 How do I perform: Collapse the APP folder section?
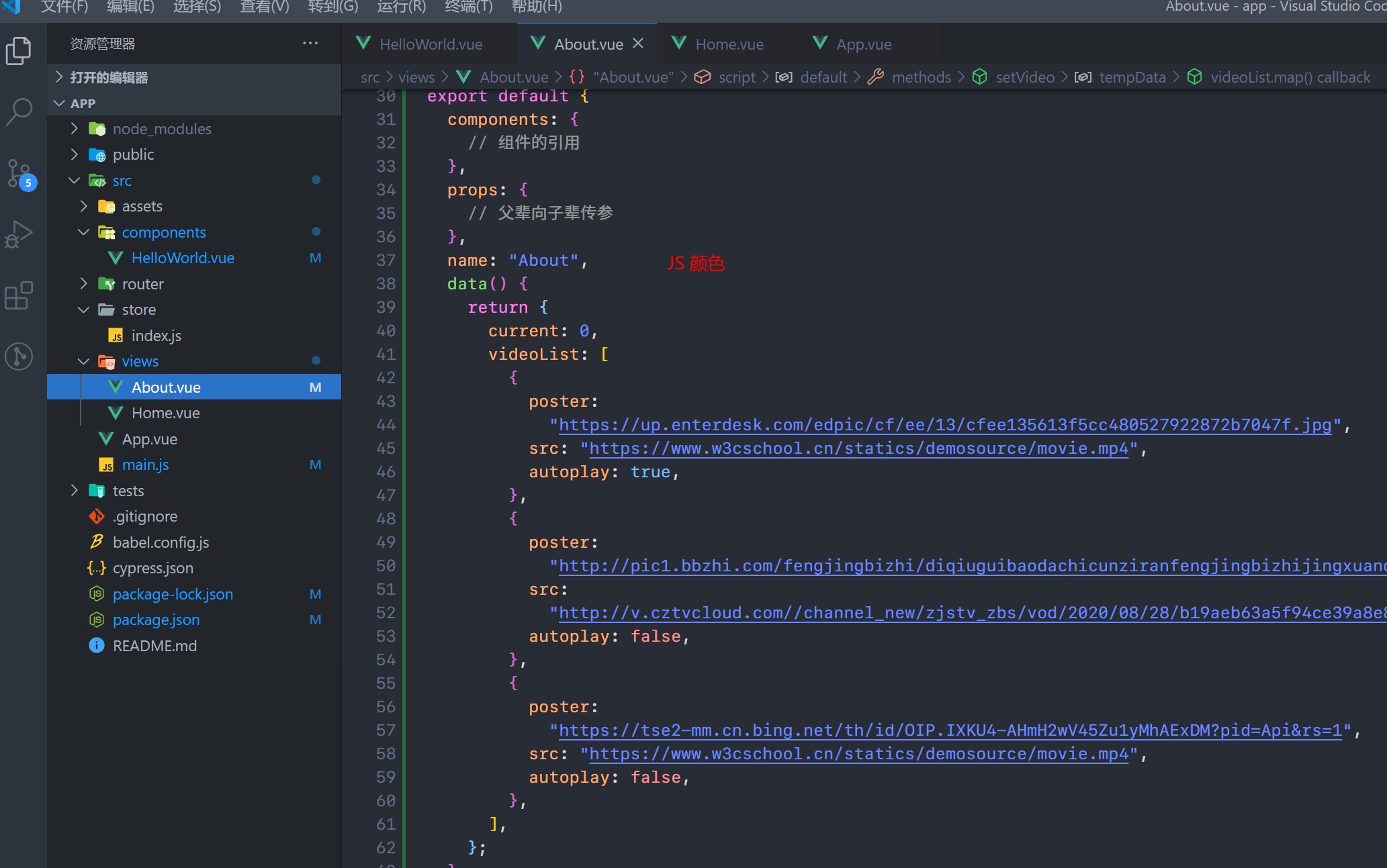(194, 103)
